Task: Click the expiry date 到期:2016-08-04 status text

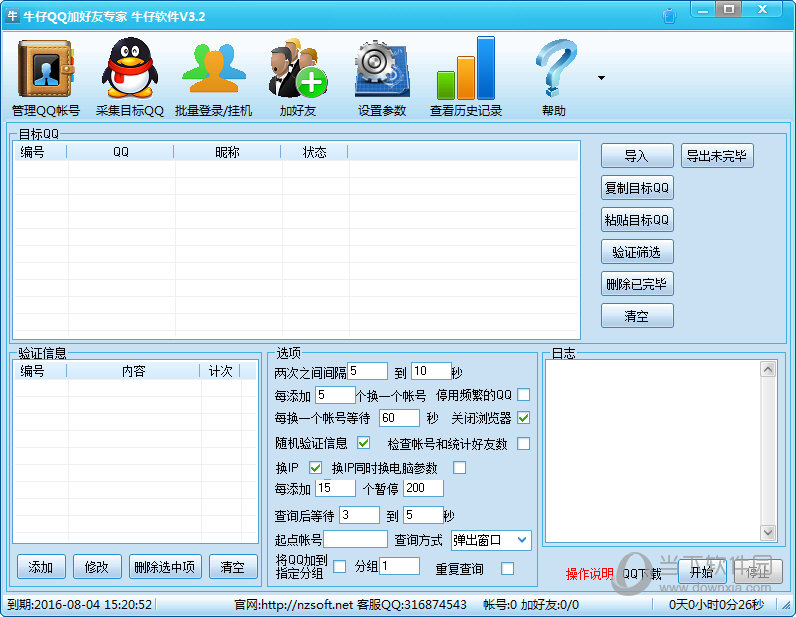Action: coord(80,604)
